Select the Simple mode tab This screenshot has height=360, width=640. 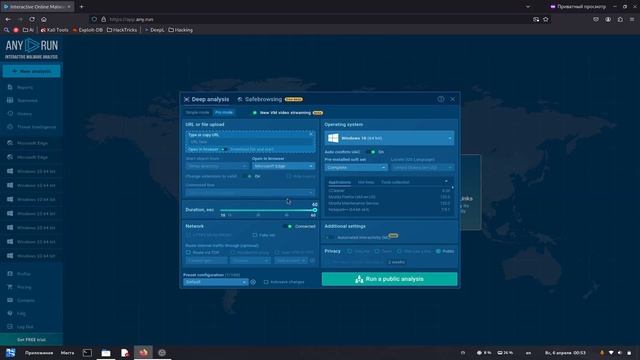(x=198, y=112)
